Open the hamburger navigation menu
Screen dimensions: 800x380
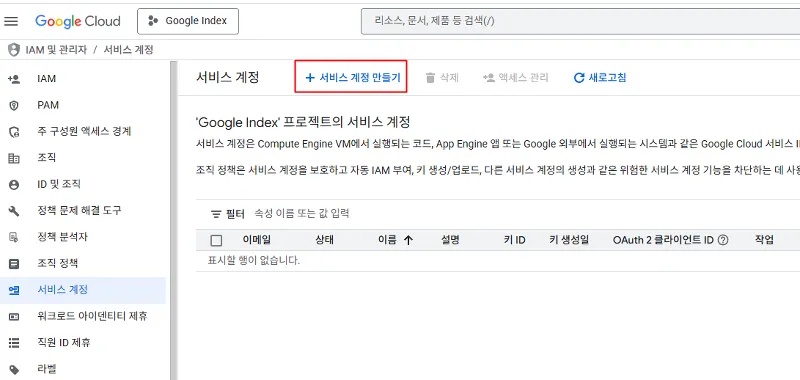11,21
